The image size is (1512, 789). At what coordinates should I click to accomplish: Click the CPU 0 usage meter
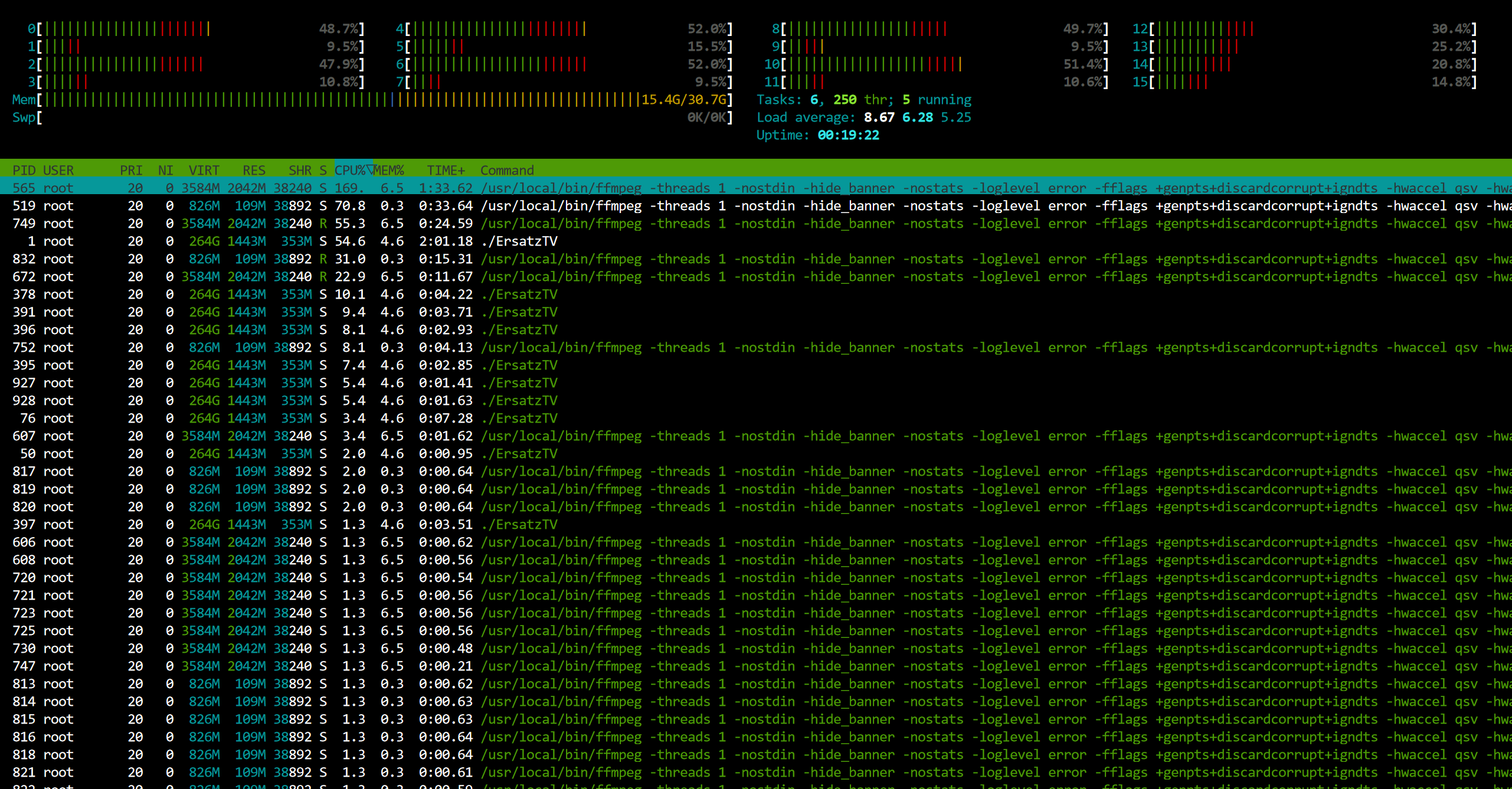pyautogui.click(x=196, y=29)
